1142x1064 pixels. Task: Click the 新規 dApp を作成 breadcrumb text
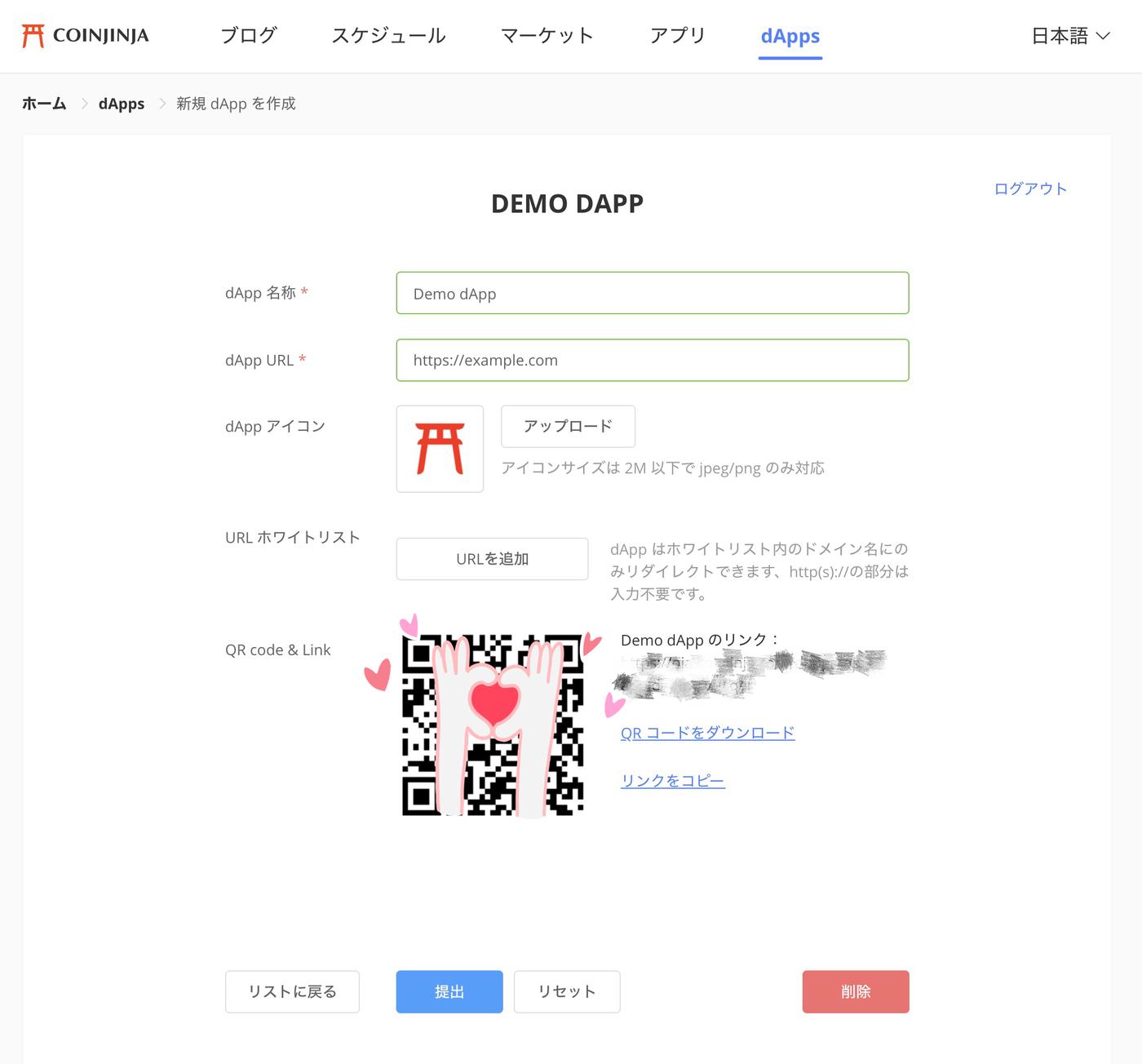[236, 104]
